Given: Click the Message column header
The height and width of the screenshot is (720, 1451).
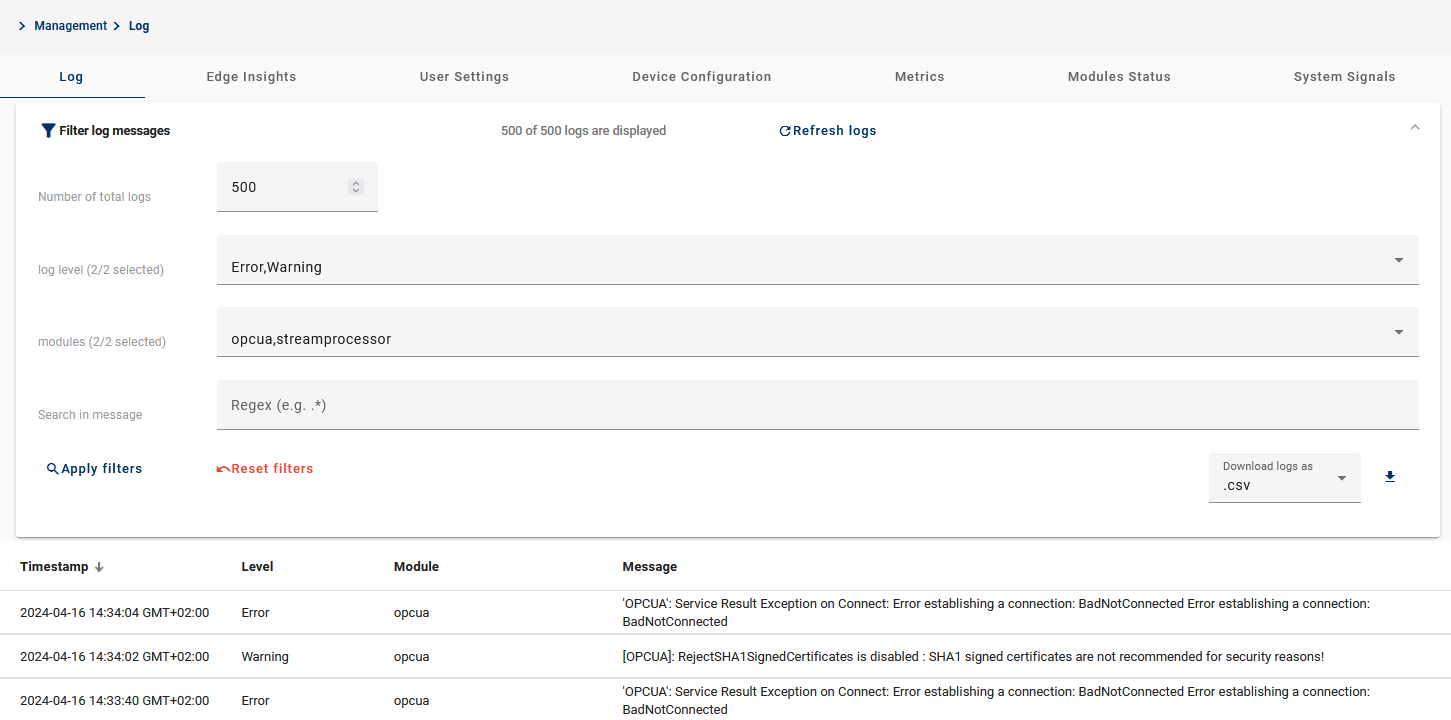Looking at the screenshot, I should 649,567.
